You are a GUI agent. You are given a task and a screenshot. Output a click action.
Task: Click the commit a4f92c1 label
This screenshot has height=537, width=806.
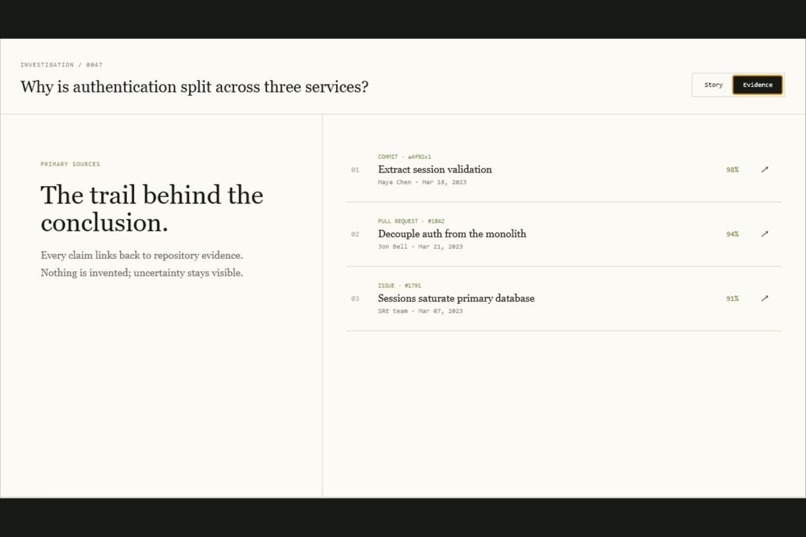[x=405, y=157]
